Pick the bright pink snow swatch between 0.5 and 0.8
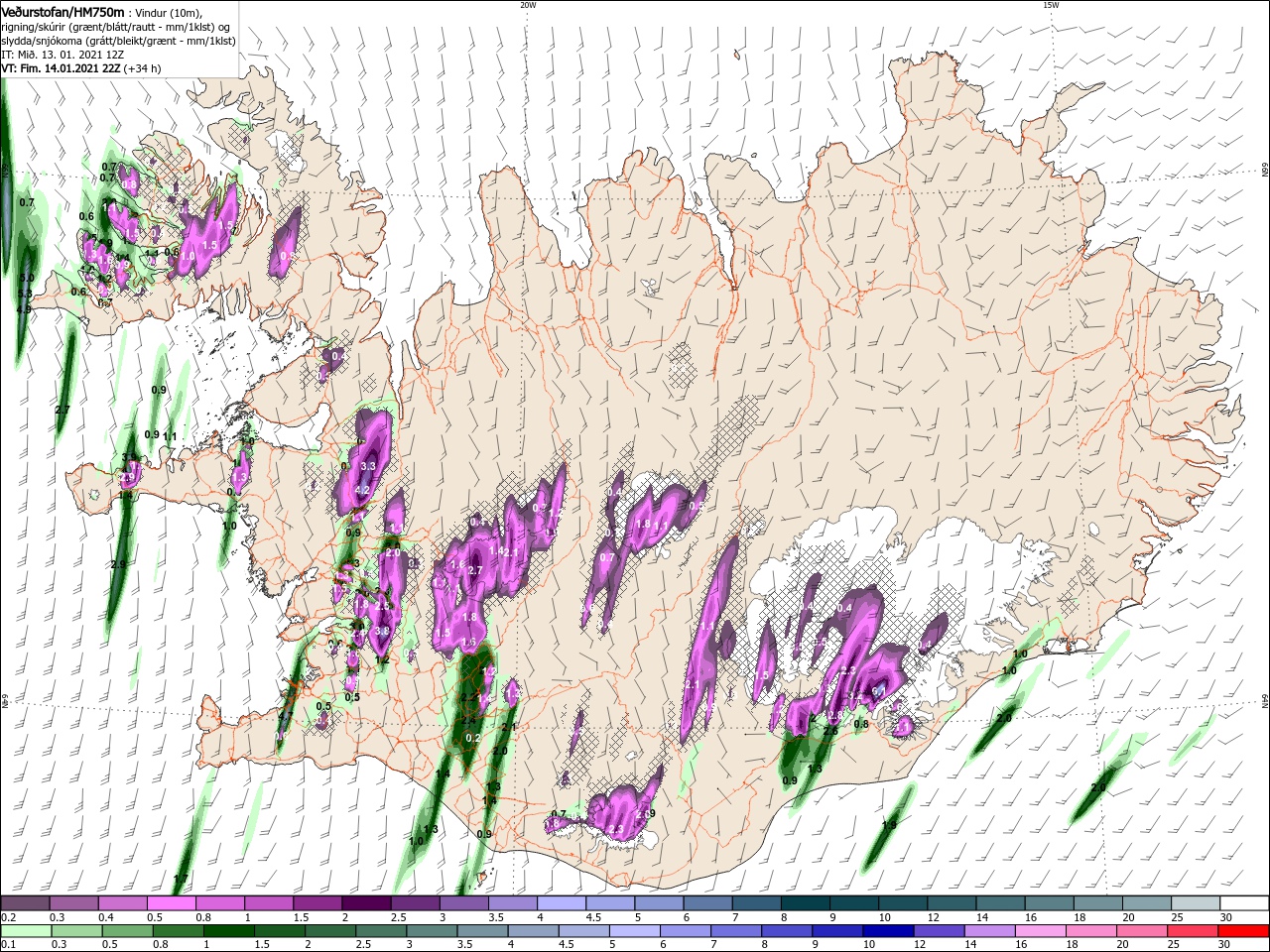 [171, 903]
